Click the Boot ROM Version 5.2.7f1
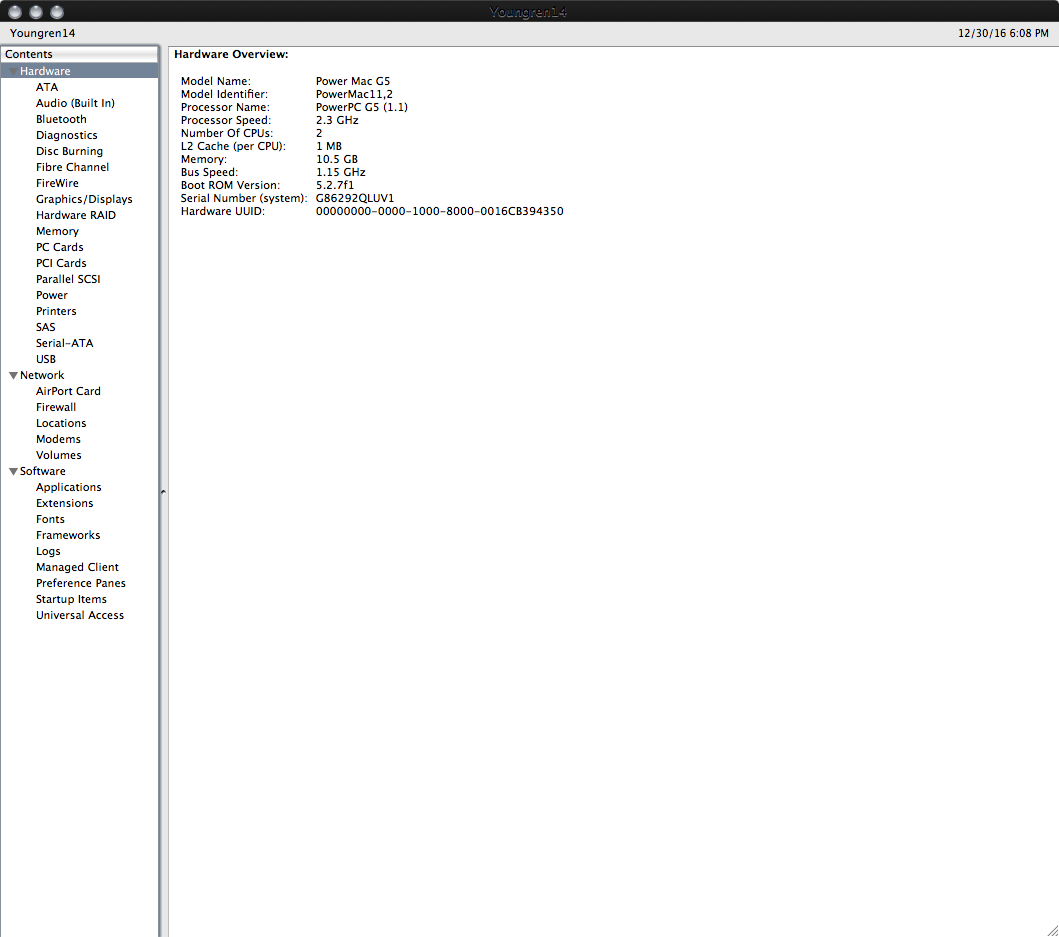 click(x=334, y=184)
